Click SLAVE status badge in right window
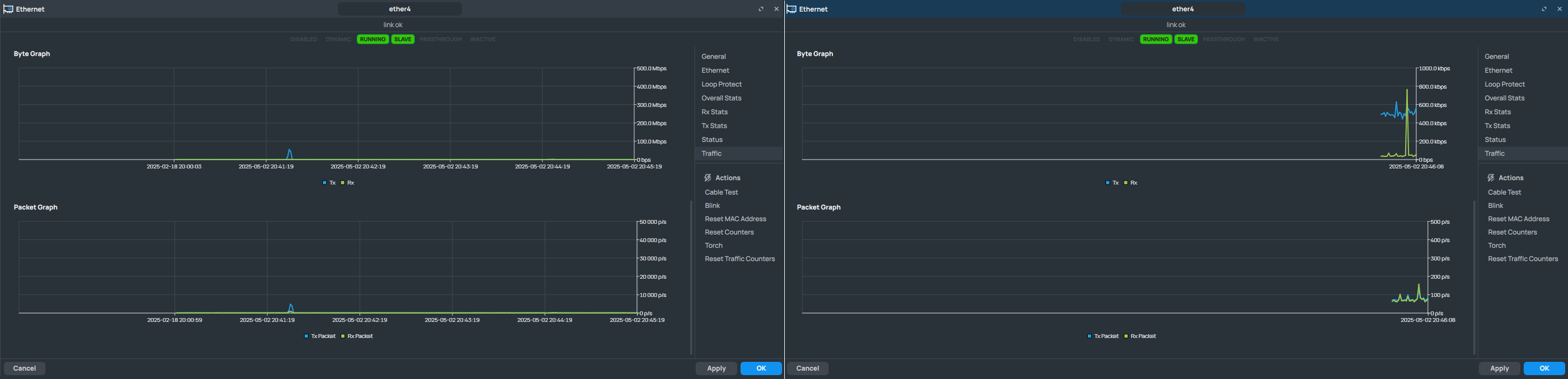 coord(1186,39)
